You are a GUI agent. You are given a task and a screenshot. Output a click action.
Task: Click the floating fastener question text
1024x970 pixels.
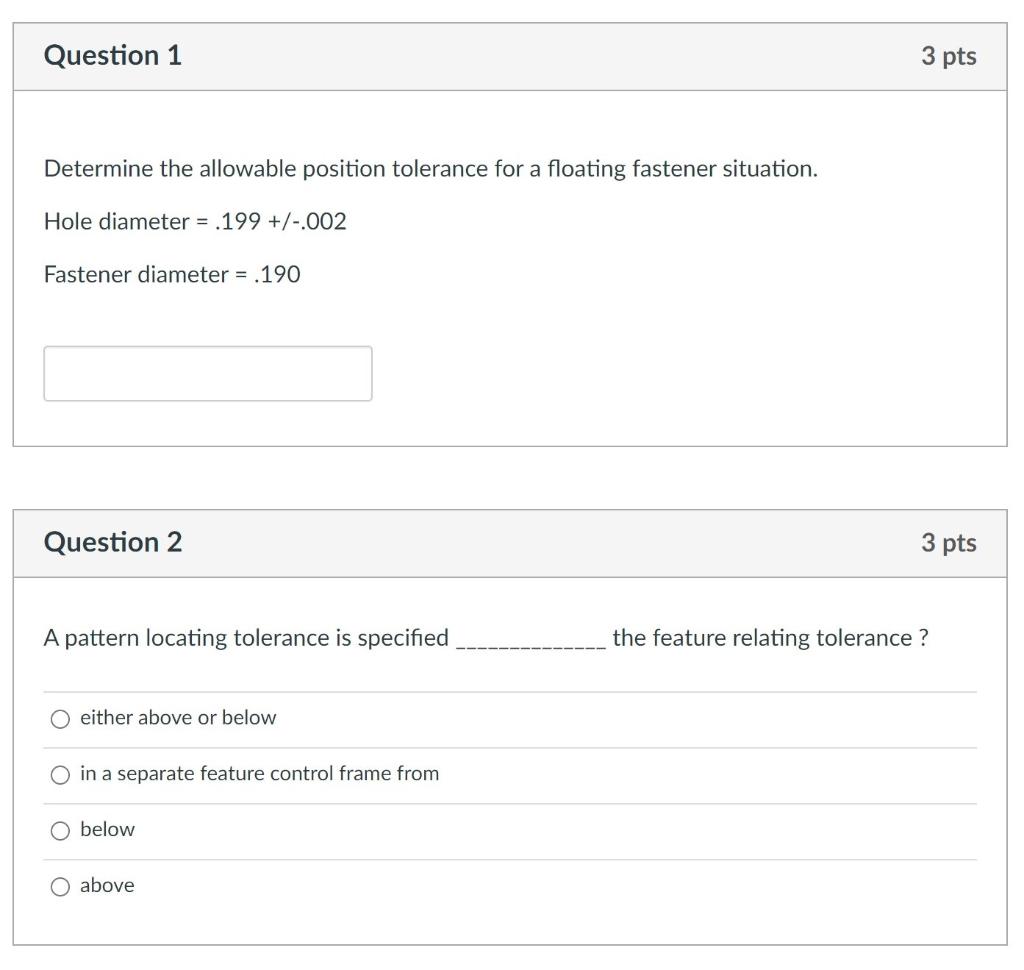pos(430,169)
